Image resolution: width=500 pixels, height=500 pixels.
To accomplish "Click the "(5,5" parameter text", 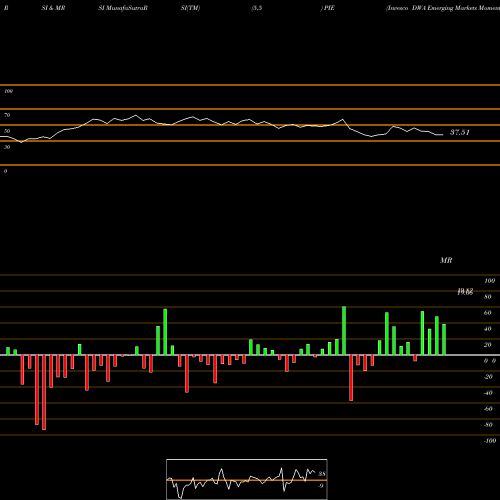I will click(x=257, y=8).
